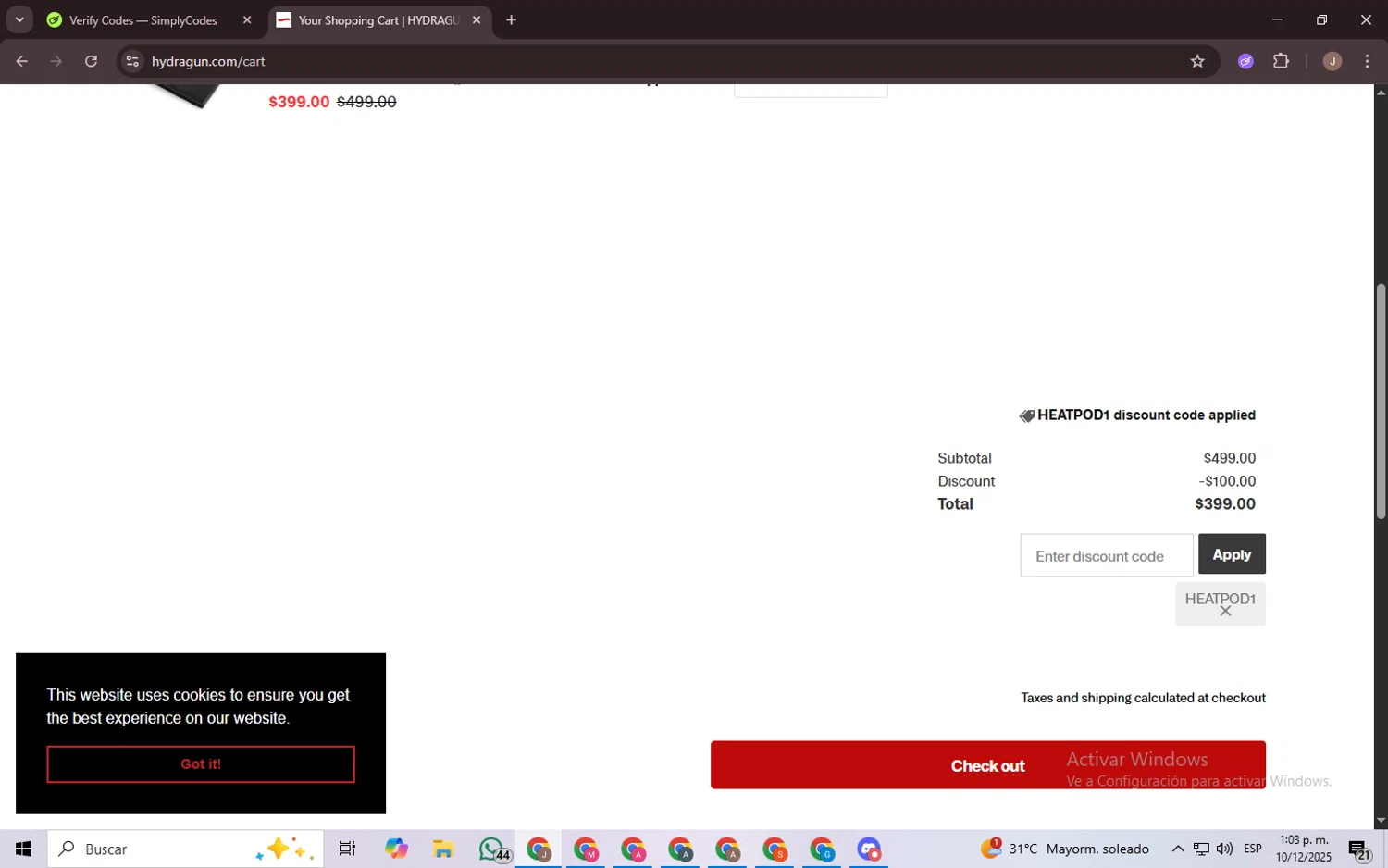
Task: View site information for hydragun.com
Action: point(132,62)
